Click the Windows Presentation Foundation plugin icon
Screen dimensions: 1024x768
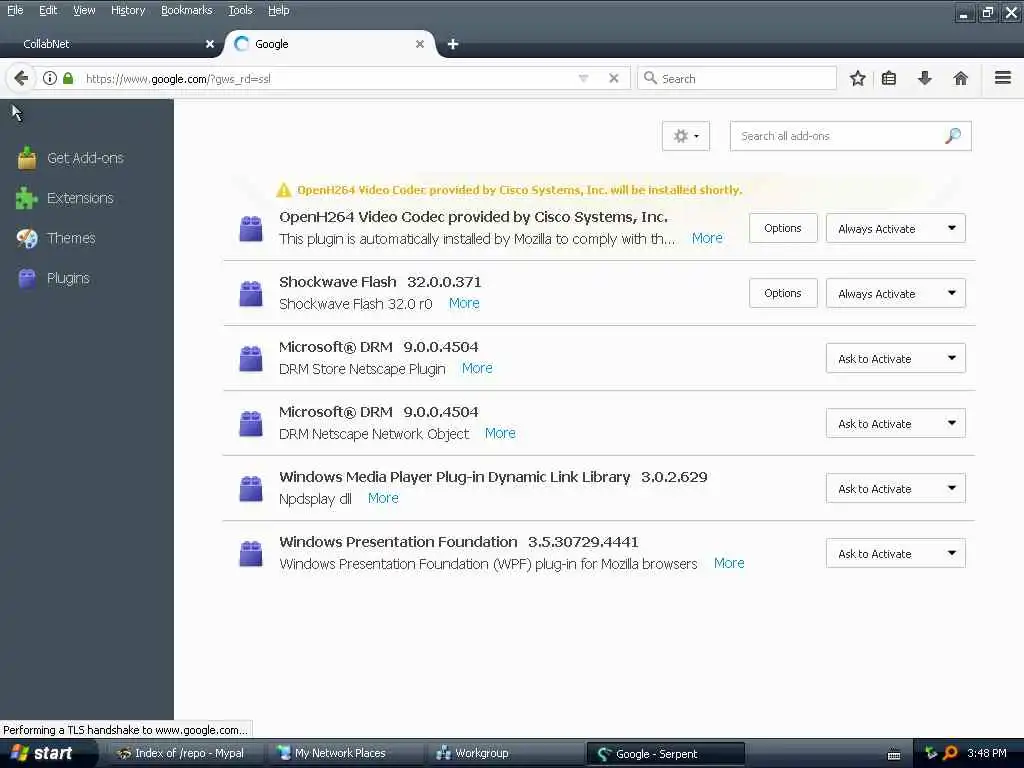click(251, 553)
